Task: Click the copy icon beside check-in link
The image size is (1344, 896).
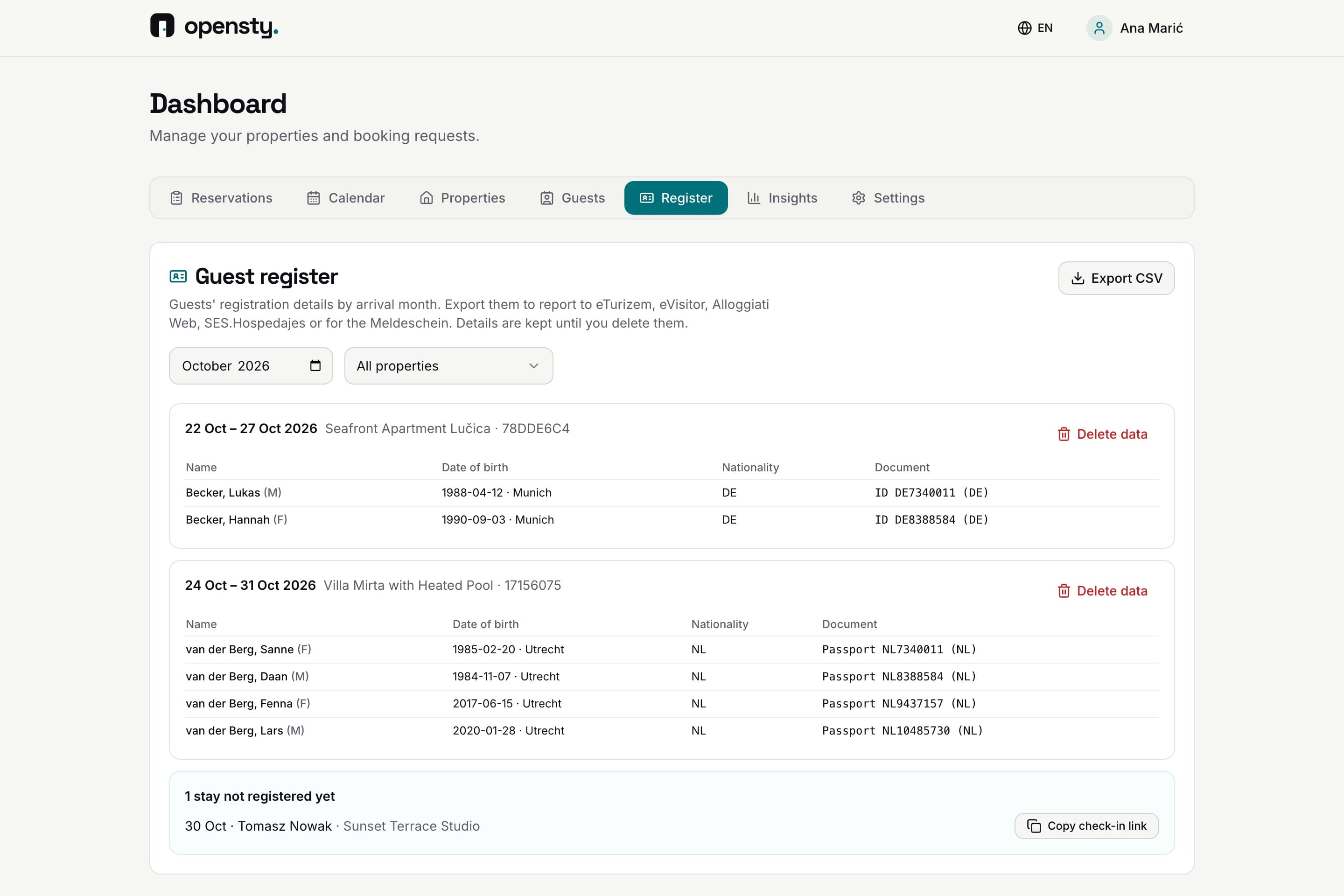Action: 1034,826
